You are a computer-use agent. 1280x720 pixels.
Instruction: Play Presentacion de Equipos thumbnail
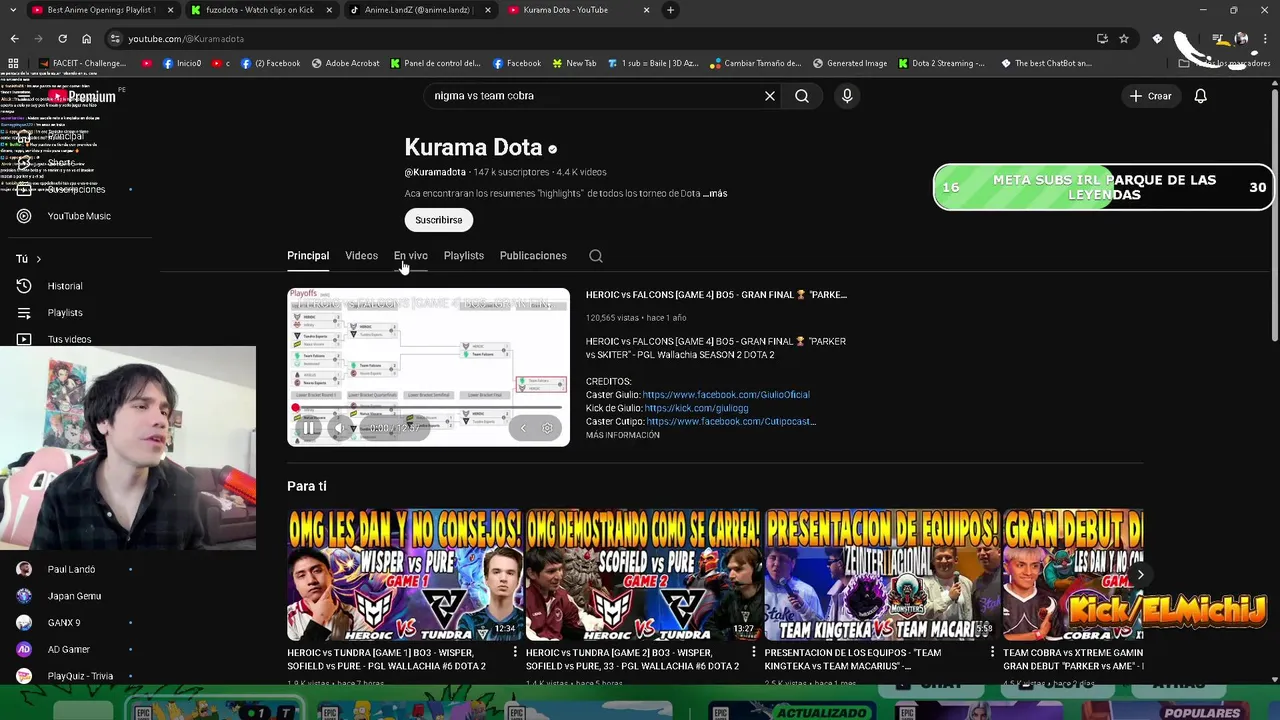click(x=880, y=575)
